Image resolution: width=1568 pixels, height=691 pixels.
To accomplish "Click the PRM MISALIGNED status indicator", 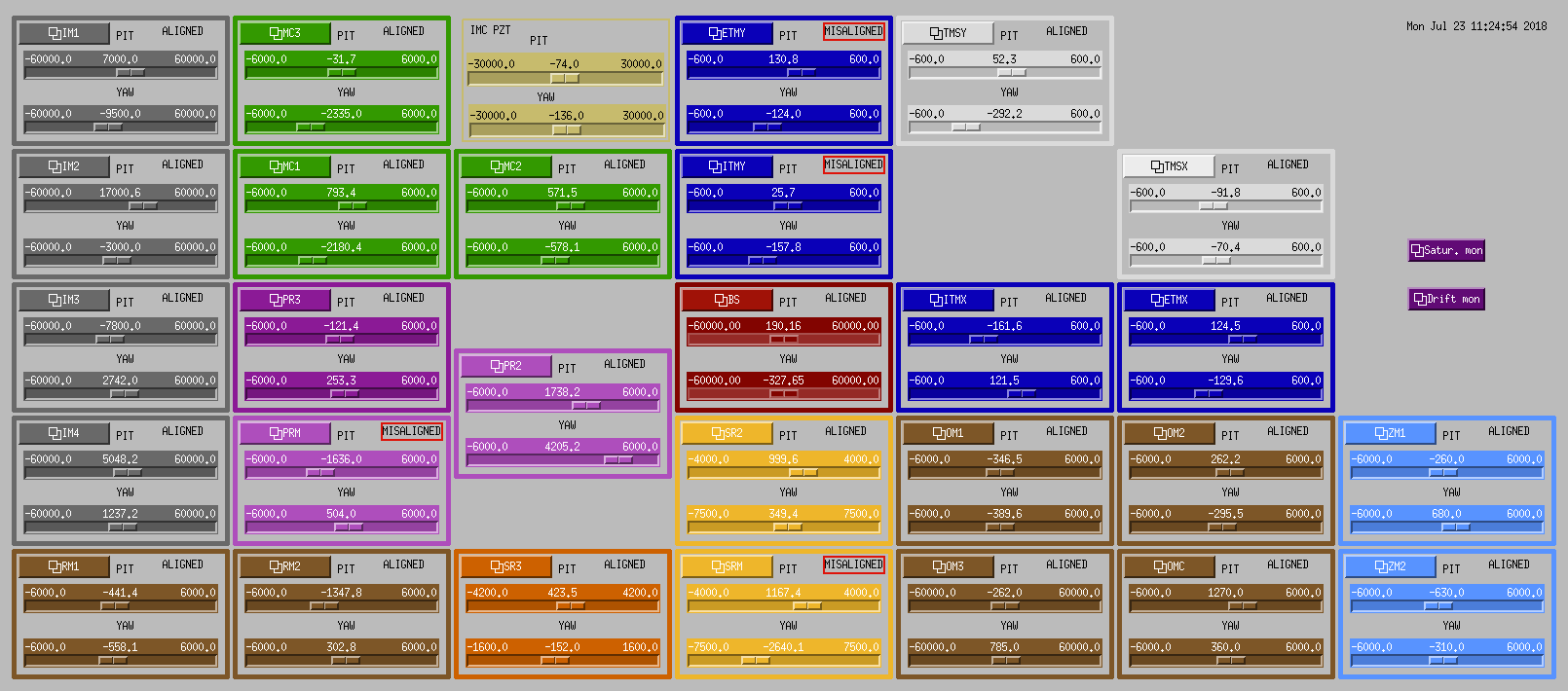I will [412, 431].
